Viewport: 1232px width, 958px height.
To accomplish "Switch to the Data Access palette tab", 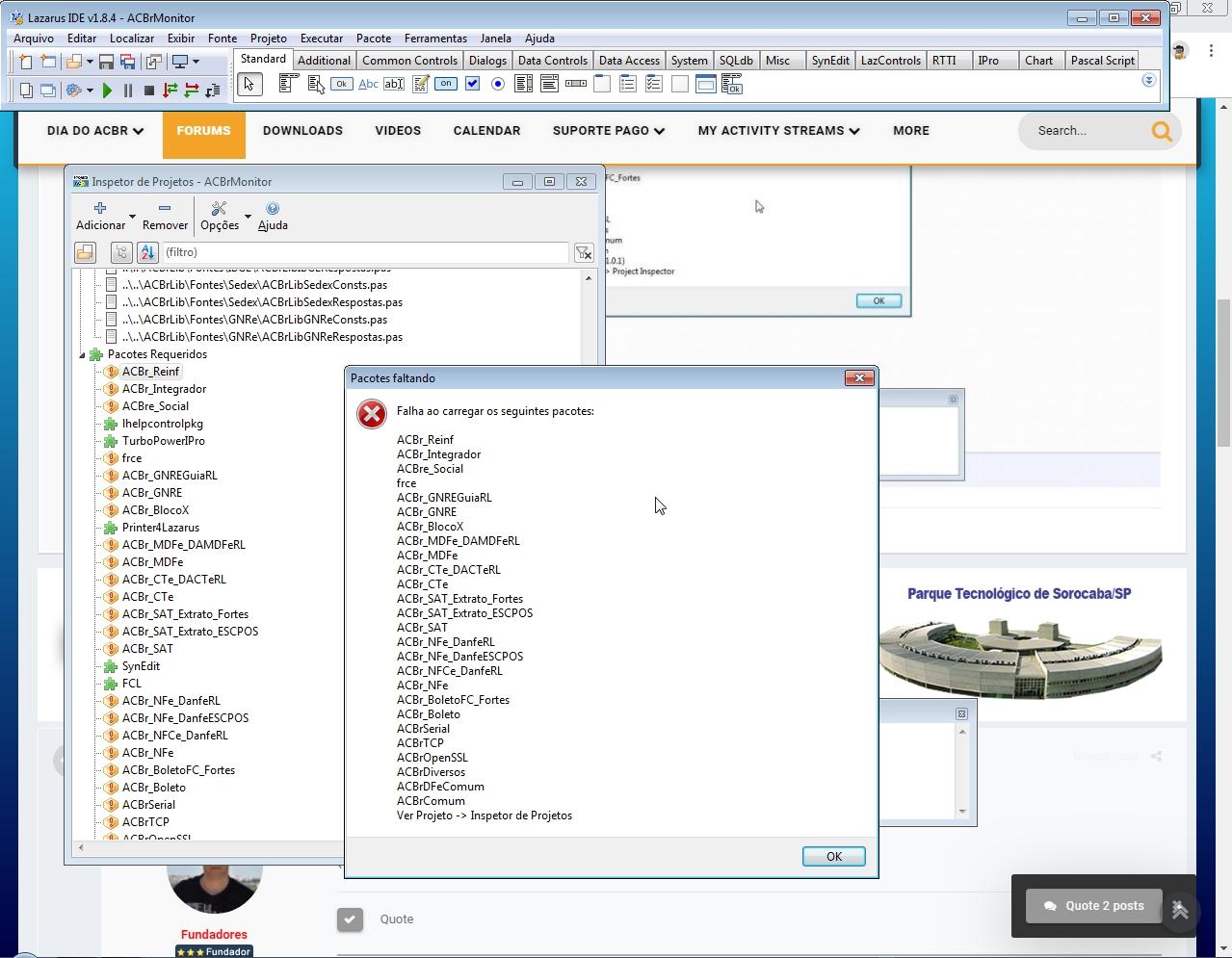I will [x=629, y=60].
